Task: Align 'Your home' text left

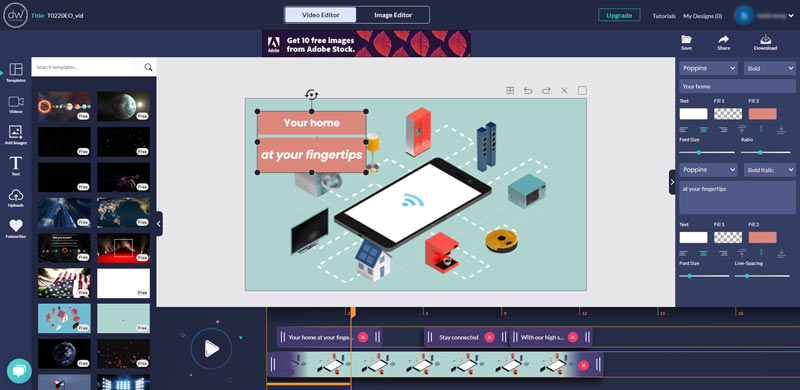Action: click(684, 130)
